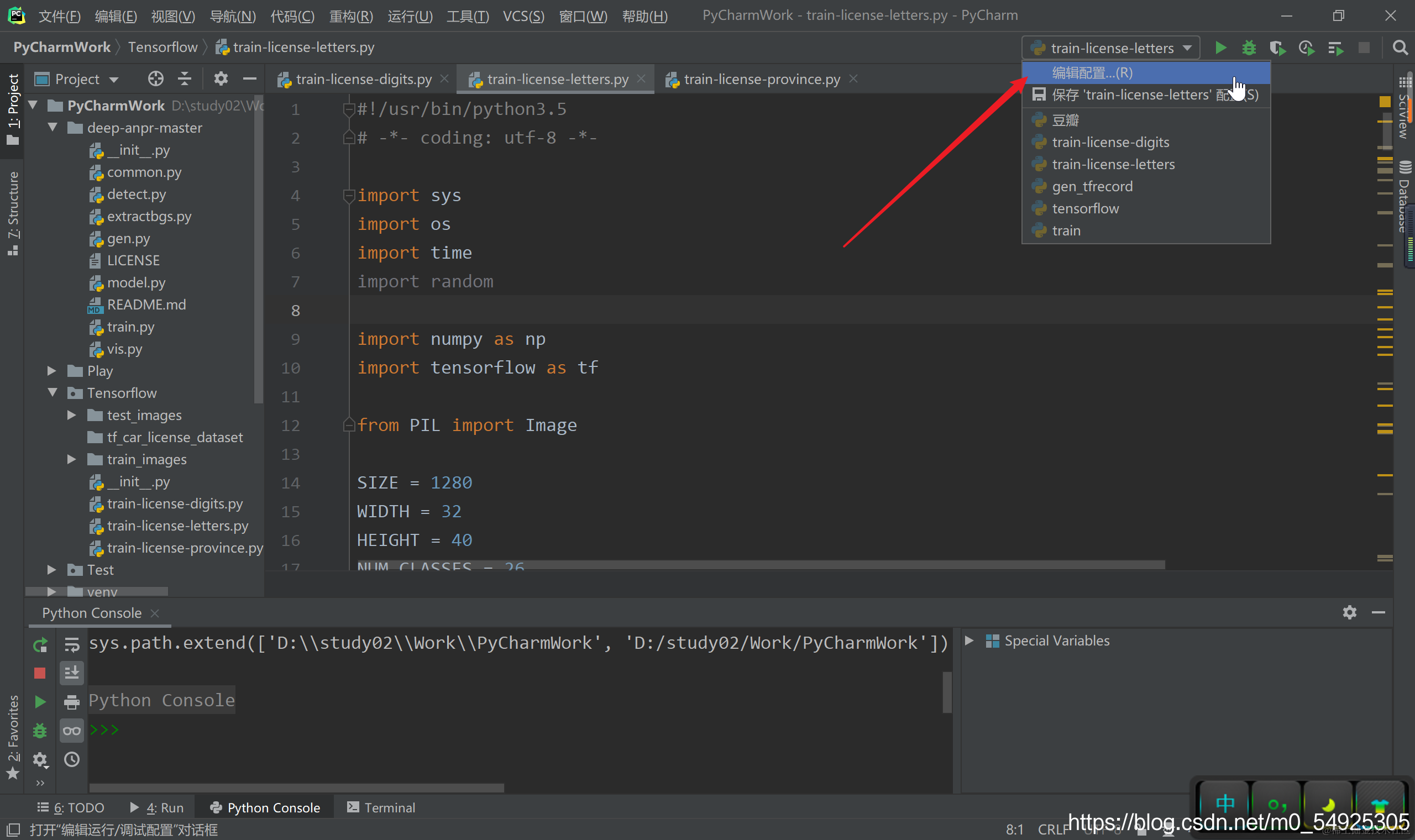Click Run with Coverage icon
1415x840 pixels.
(1277, 48)
